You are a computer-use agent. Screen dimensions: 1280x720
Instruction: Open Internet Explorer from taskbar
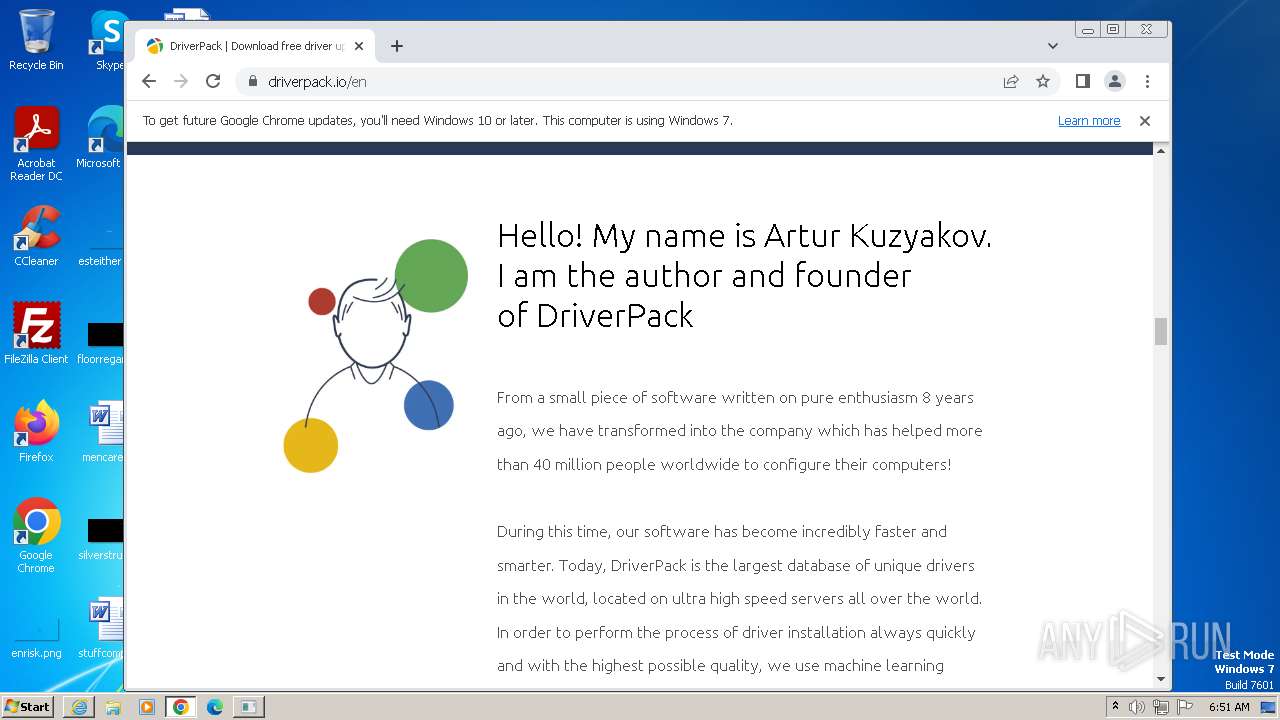[x=79, y=707]
